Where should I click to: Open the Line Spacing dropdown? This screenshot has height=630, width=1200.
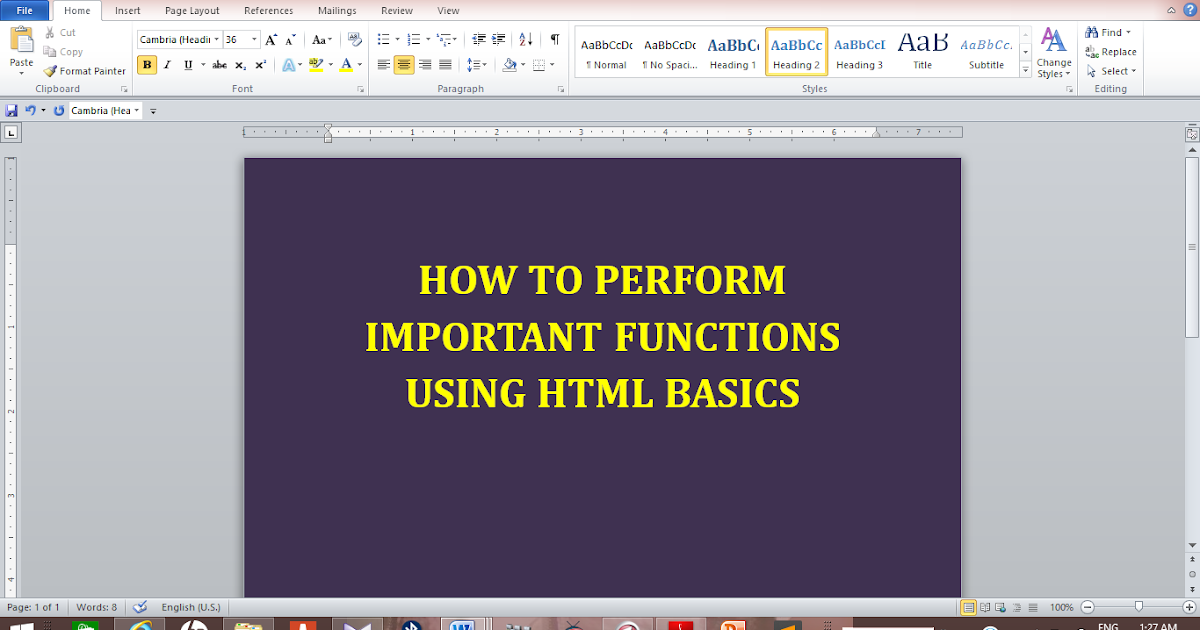pyautogui.click(x=477, y=64)
